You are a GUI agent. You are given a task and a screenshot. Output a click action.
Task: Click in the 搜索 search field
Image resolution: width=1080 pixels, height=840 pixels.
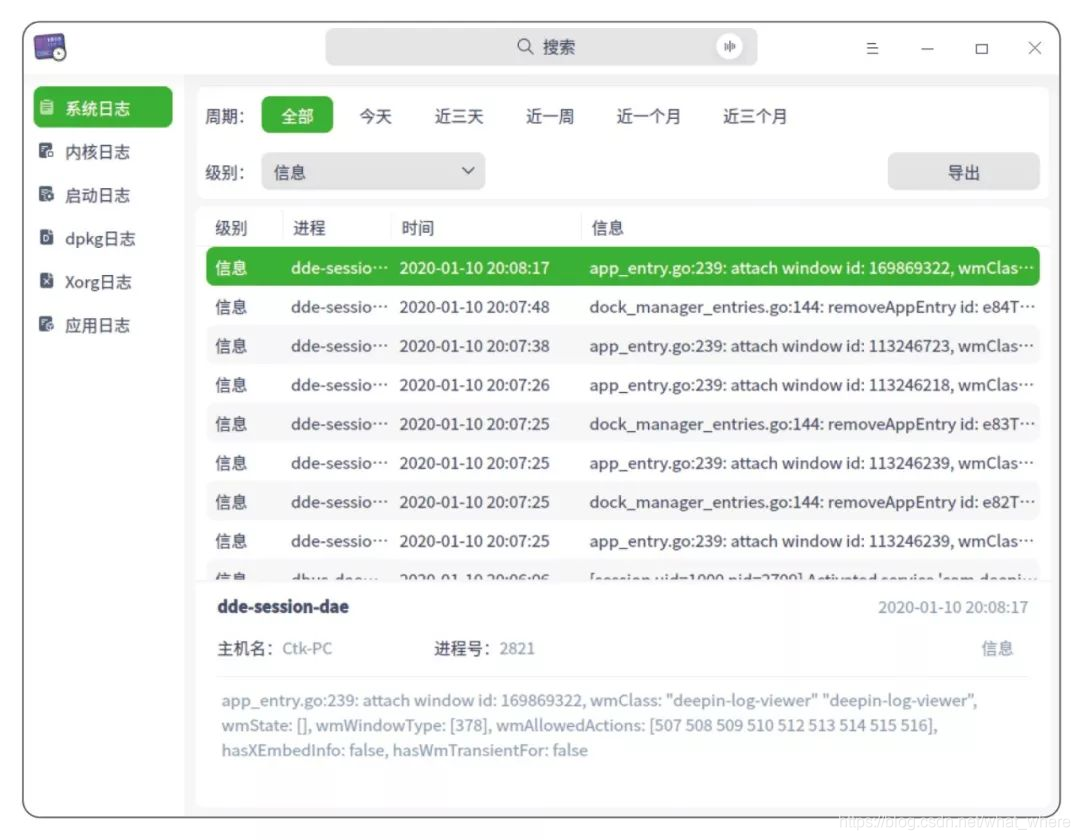click(x=541, y=47)
